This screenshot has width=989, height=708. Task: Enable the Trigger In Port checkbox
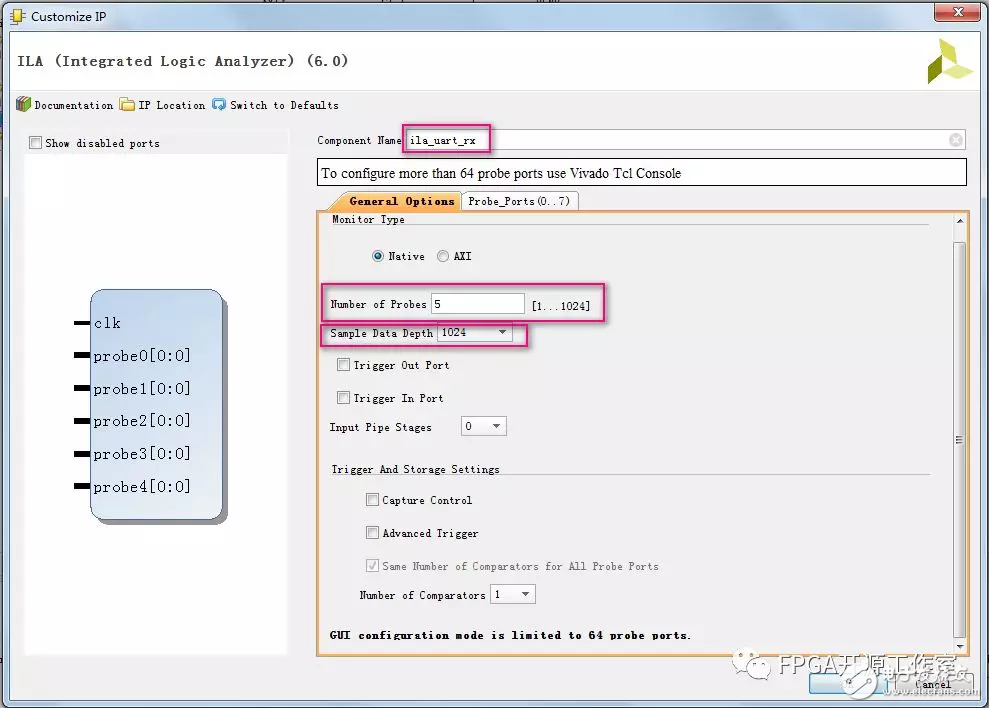click(x=344, y=398)
